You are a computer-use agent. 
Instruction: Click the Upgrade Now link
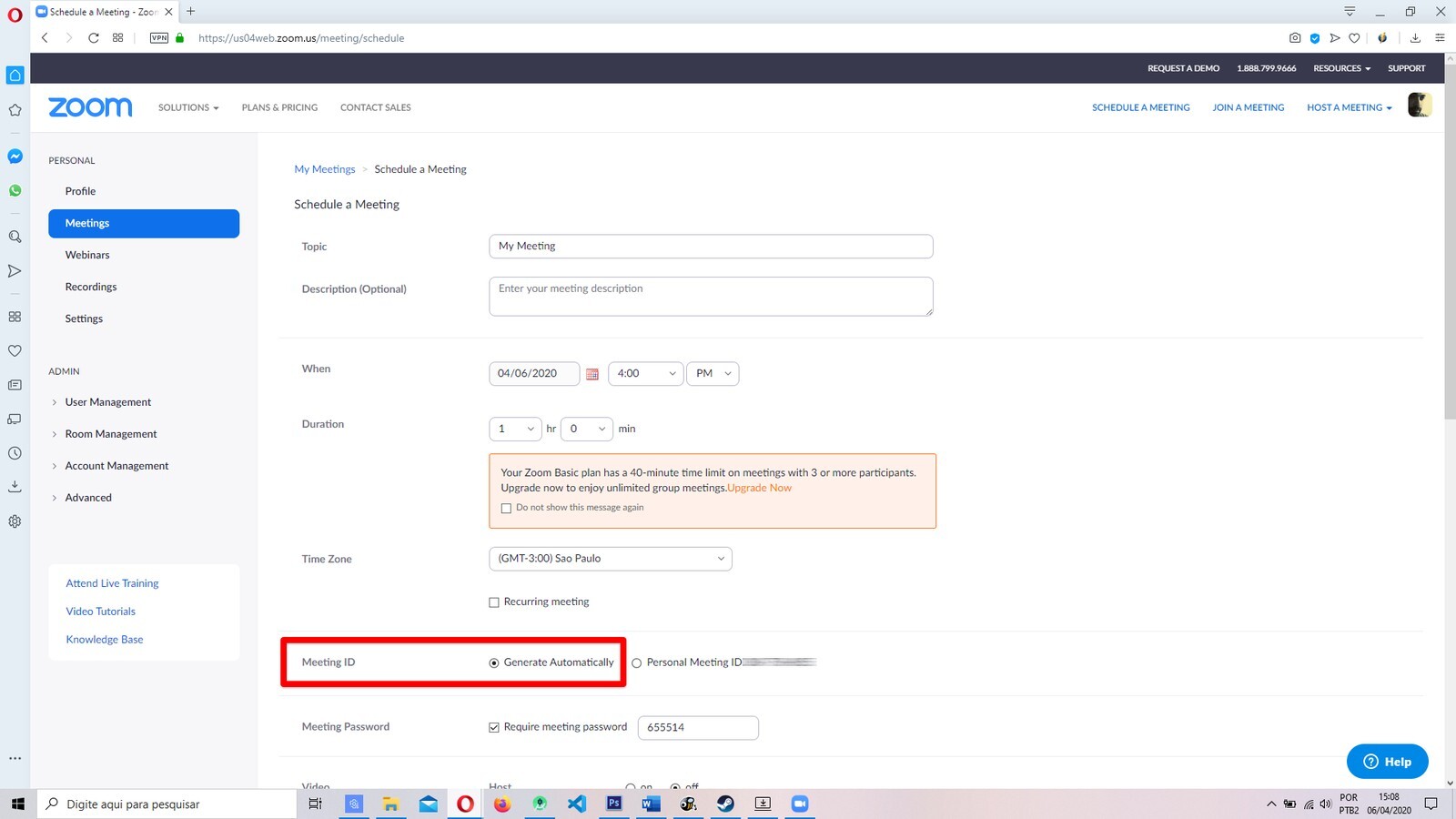pos(759,488)
